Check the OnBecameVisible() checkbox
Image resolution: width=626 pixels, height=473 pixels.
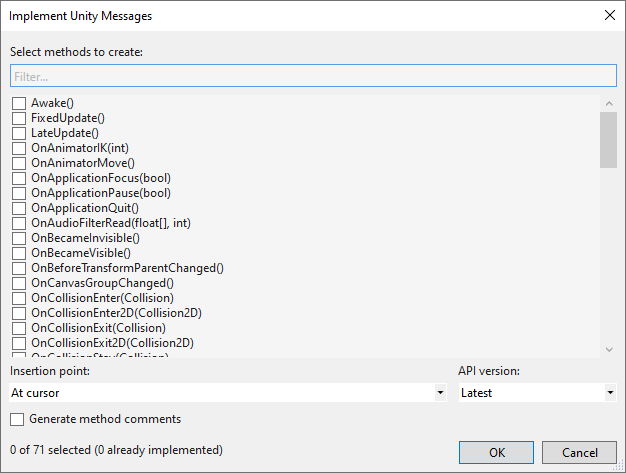[x=19, y=253]
